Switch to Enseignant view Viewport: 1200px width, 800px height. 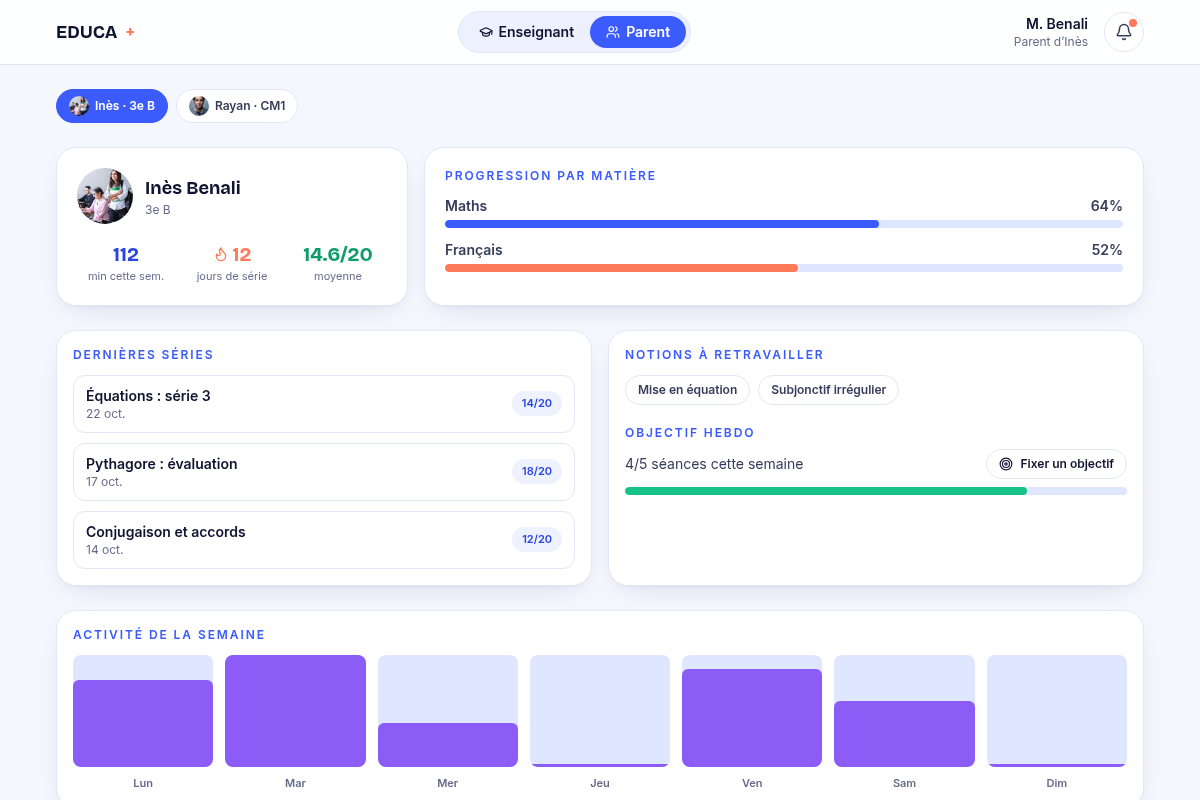526,32
